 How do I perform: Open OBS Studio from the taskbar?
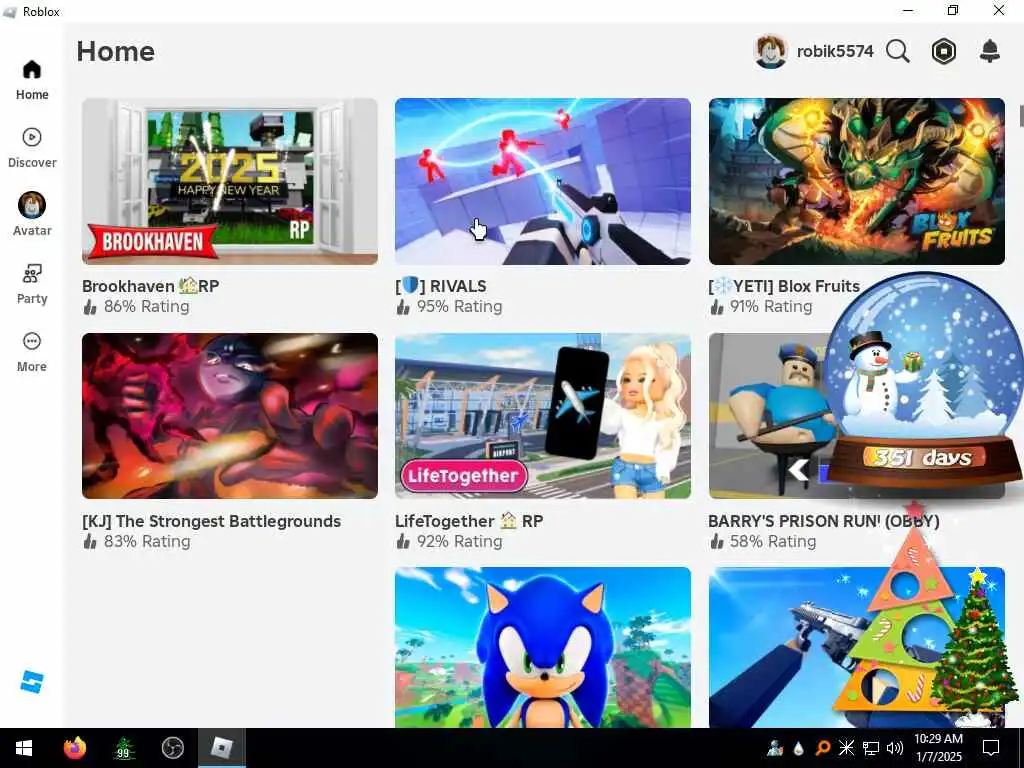pos(172,748)
